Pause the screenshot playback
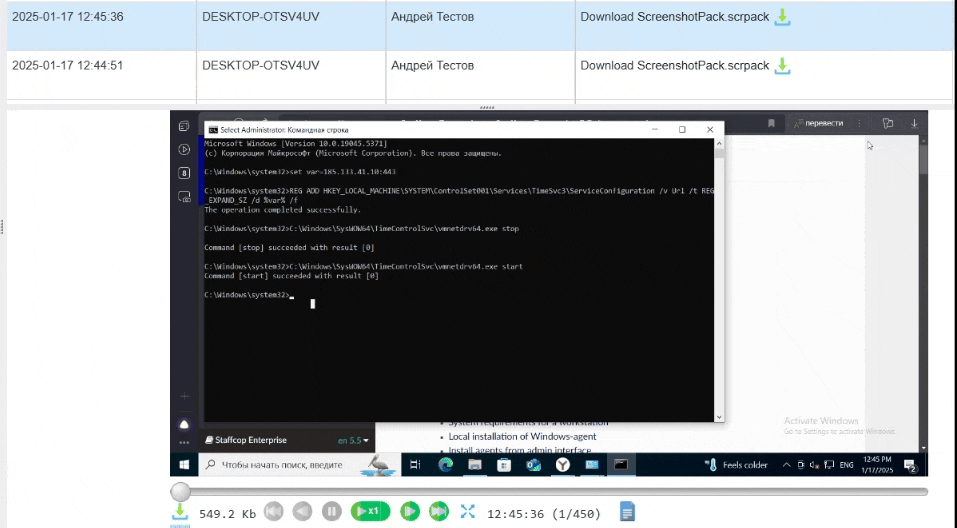This screenshot has height=528, width=957. tap(331, 512)
